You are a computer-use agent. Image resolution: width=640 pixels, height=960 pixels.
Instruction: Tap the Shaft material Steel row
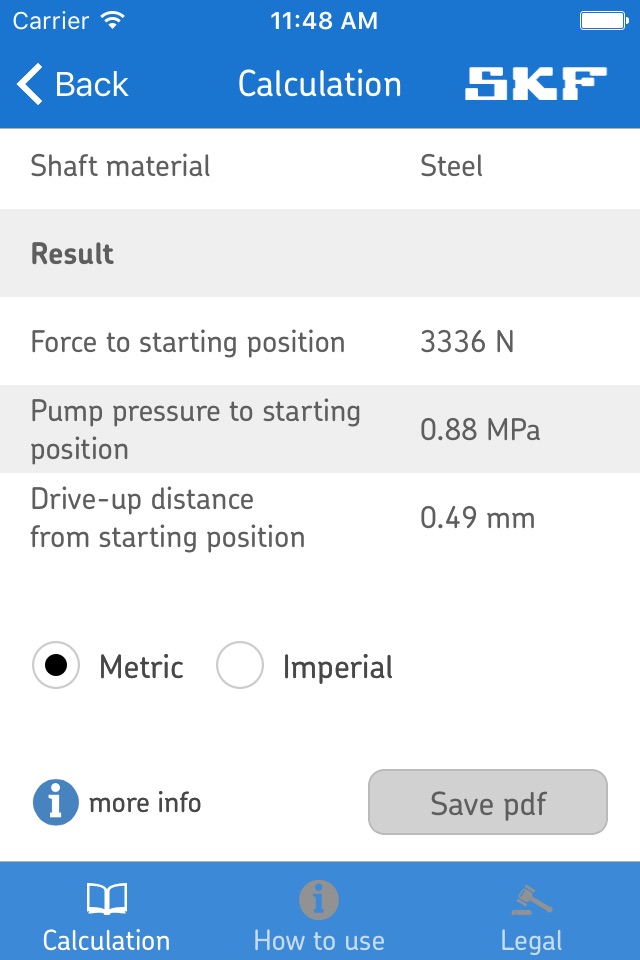click(x=320, y=166)
